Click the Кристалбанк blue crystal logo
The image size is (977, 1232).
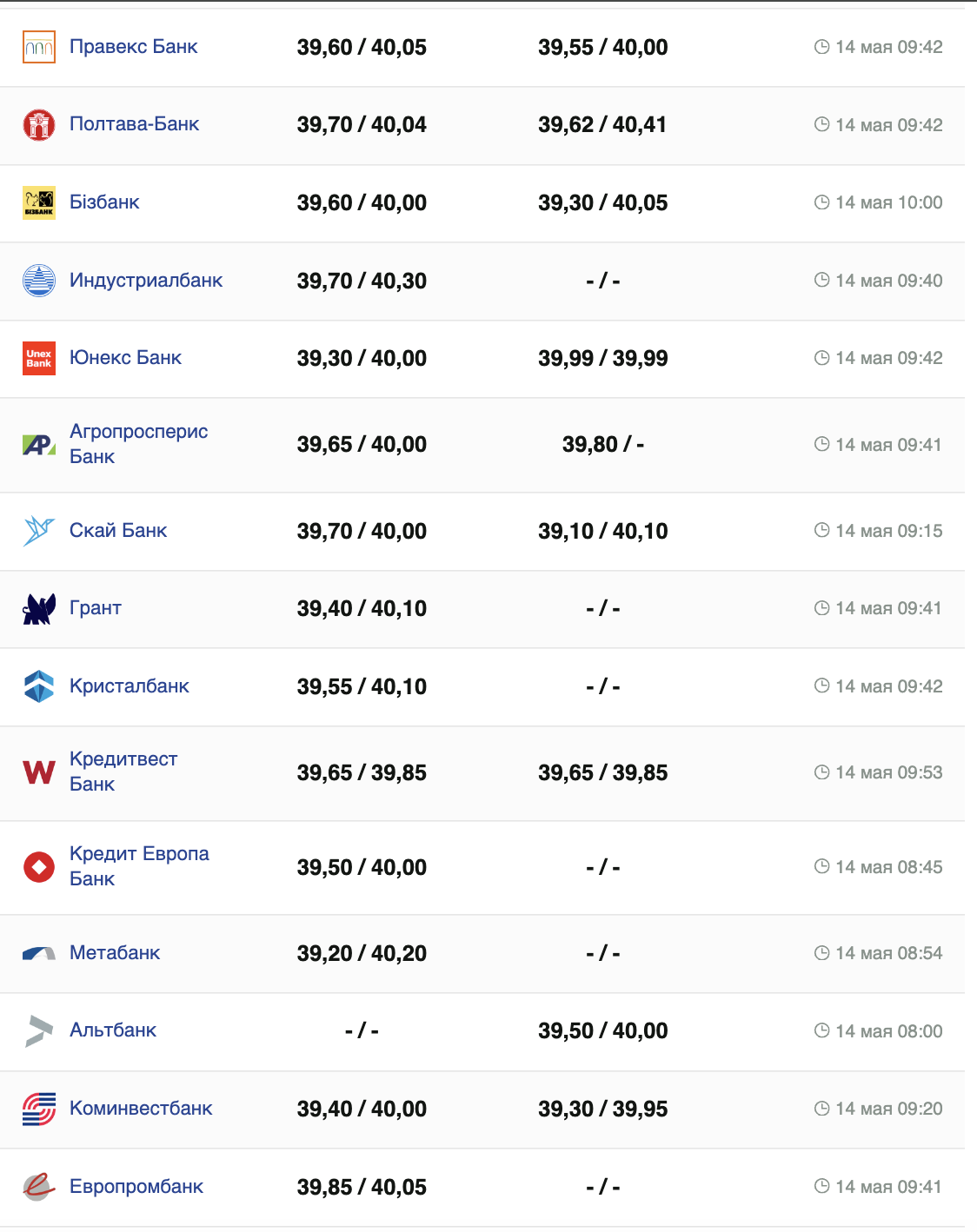click(39, 686)
